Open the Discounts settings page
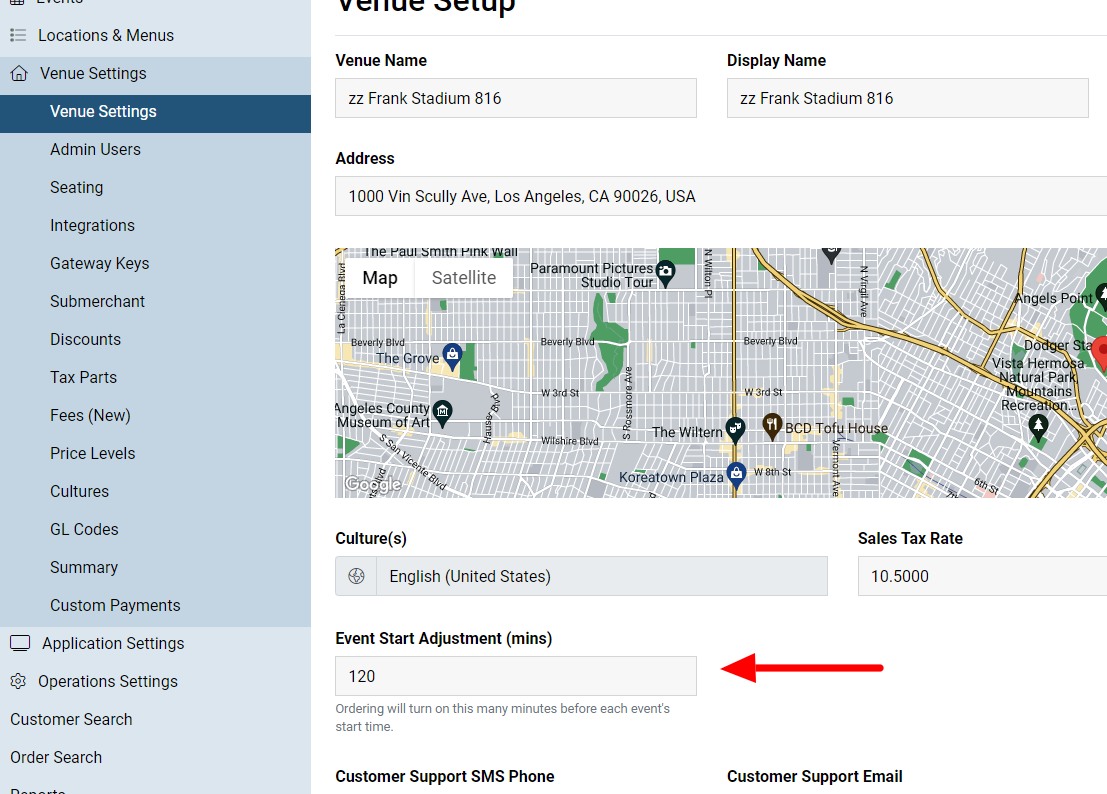The height and width of the screenshot is (794, 1107). (85, 339)
